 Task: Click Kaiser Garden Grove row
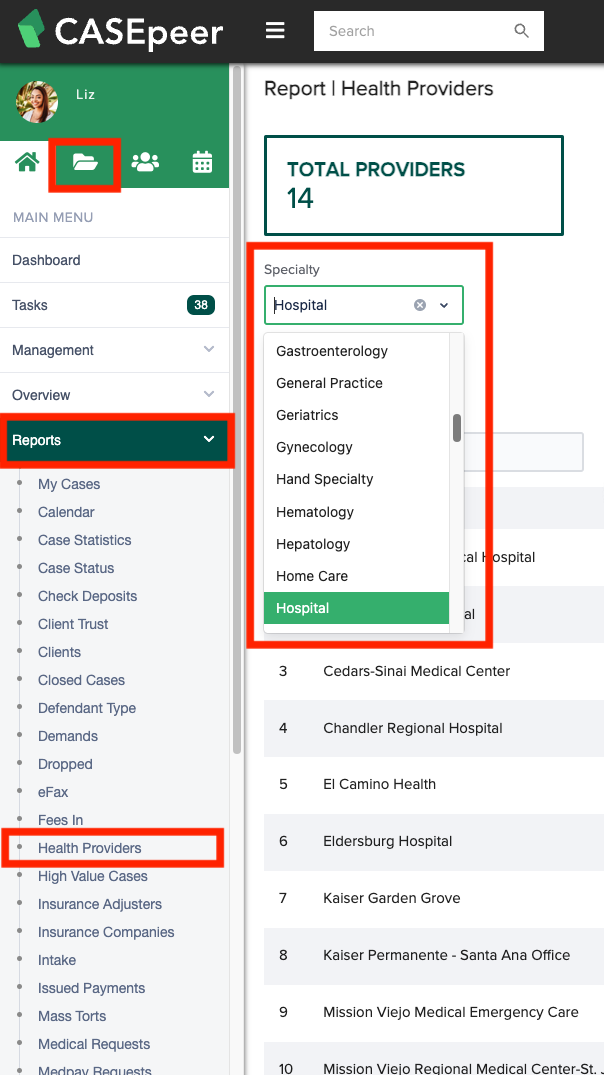[x=434, y=898]
